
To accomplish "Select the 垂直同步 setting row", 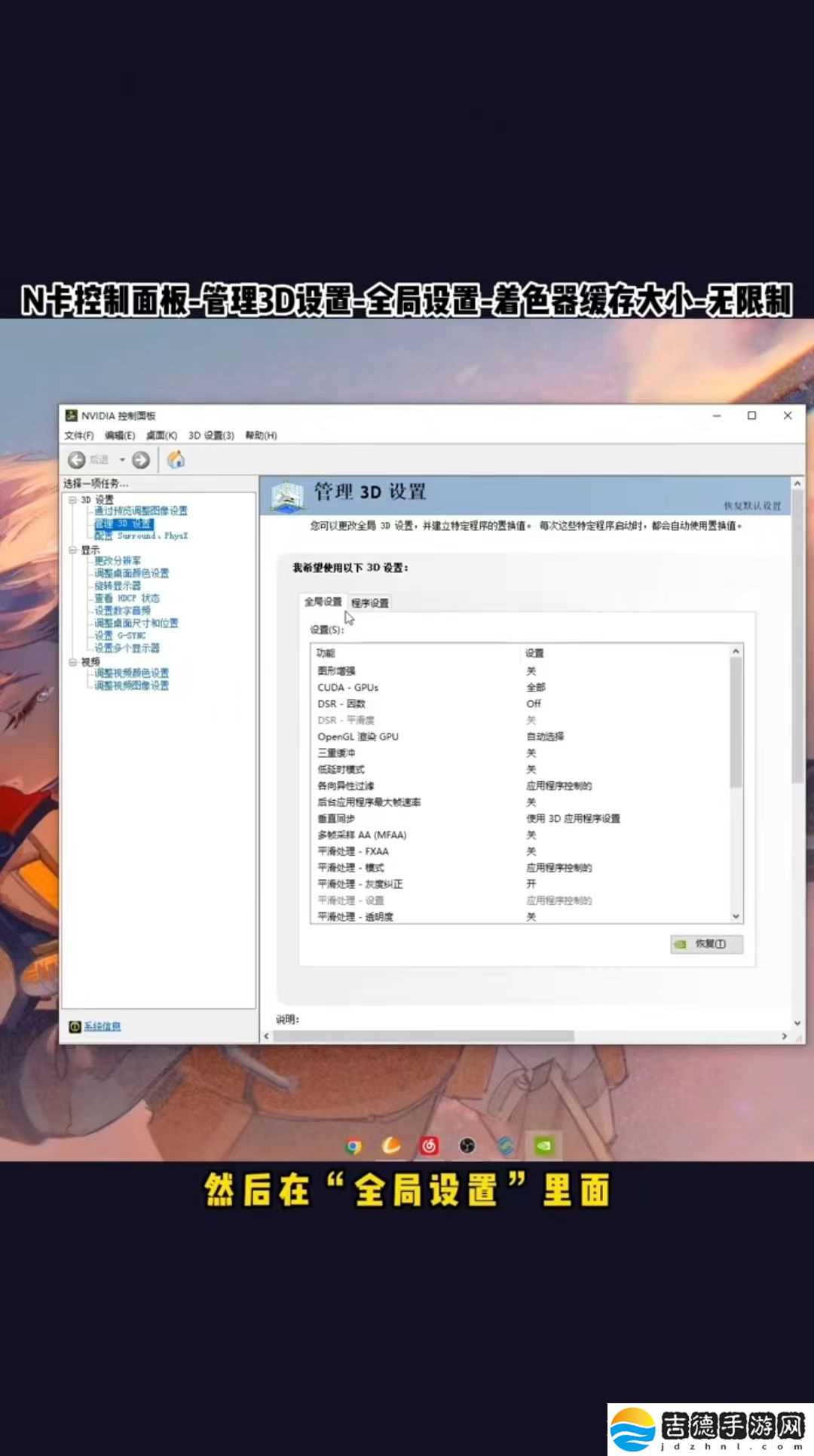I will [x=521, y=819].
